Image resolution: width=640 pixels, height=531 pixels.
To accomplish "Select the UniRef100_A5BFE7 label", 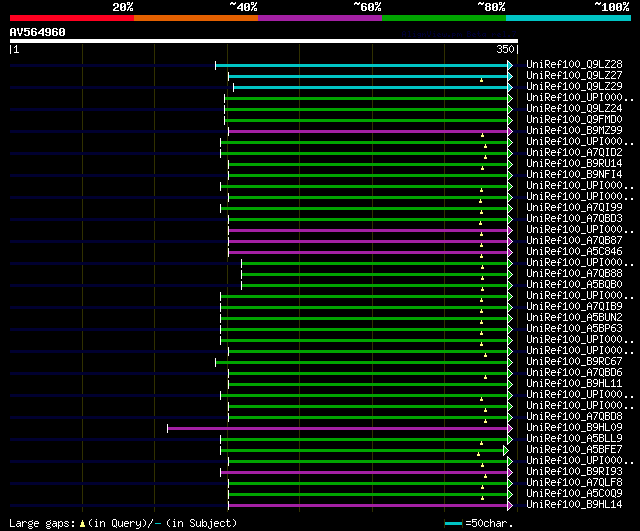I will [574, 450].
